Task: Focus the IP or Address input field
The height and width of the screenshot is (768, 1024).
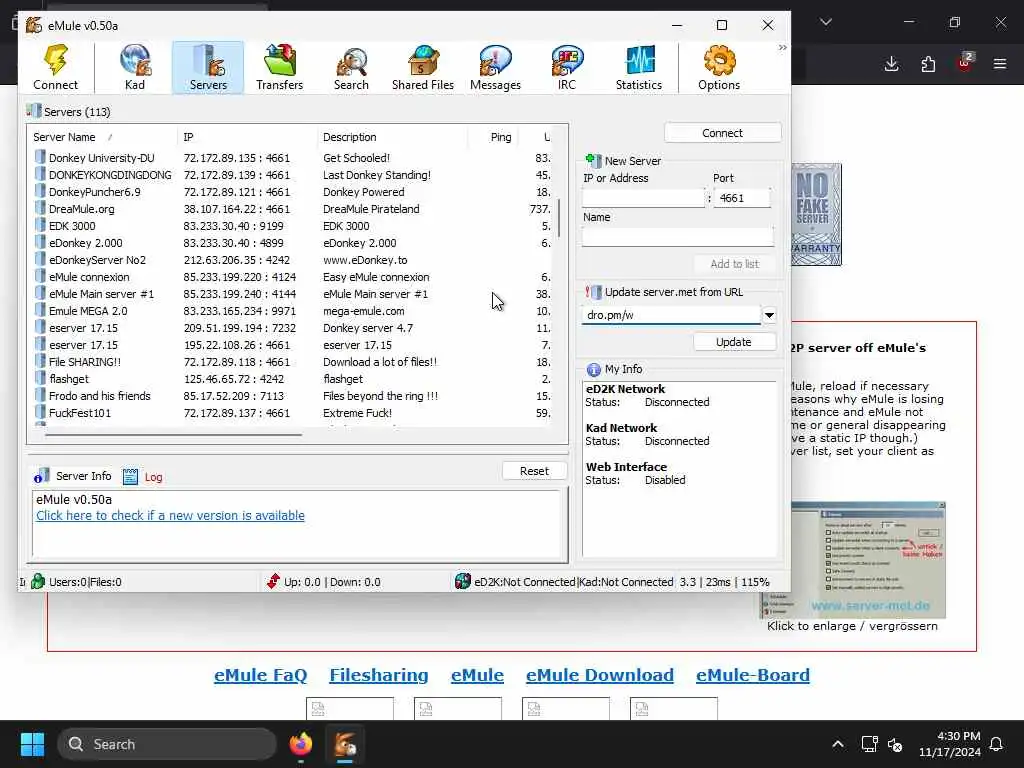Action: (643, 198)
